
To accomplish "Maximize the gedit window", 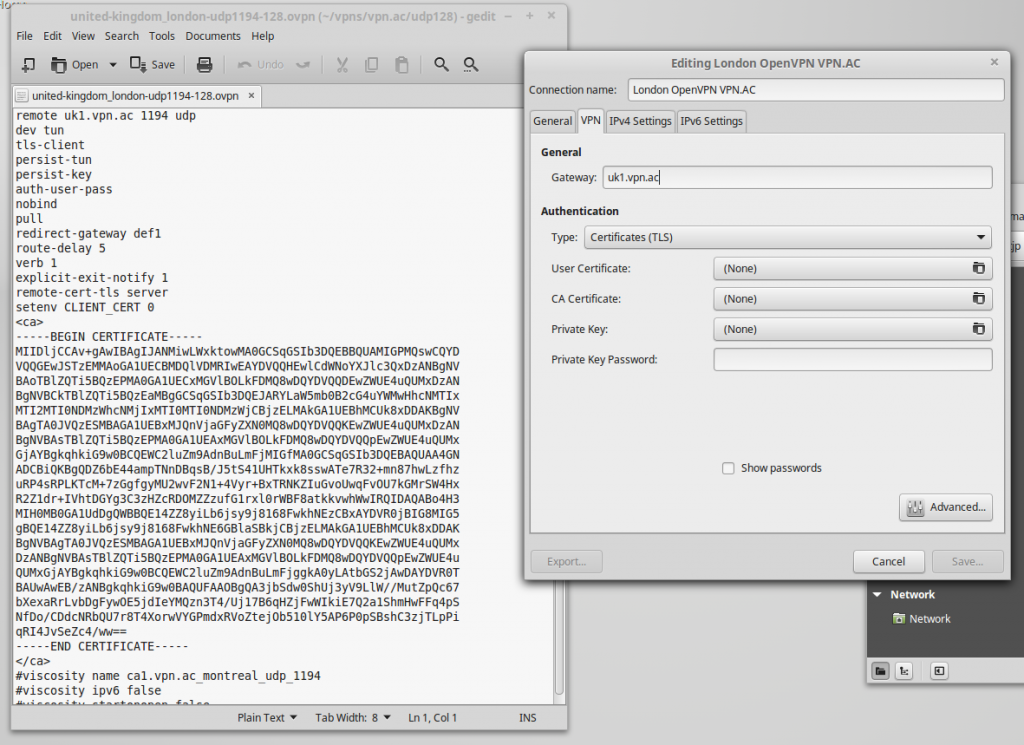I will coord(530,16).
